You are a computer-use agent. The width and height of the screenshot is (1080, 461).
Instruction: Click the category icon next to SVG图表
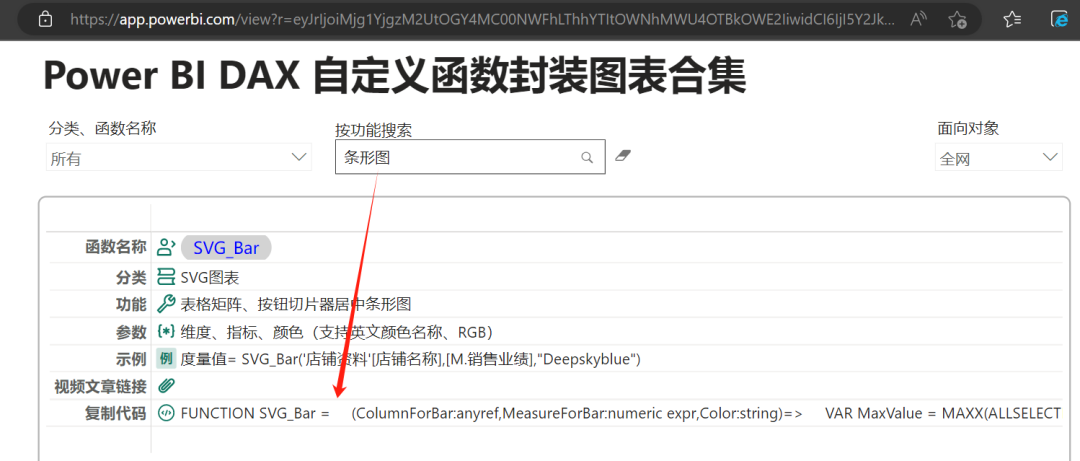click(x=166, y=278)
